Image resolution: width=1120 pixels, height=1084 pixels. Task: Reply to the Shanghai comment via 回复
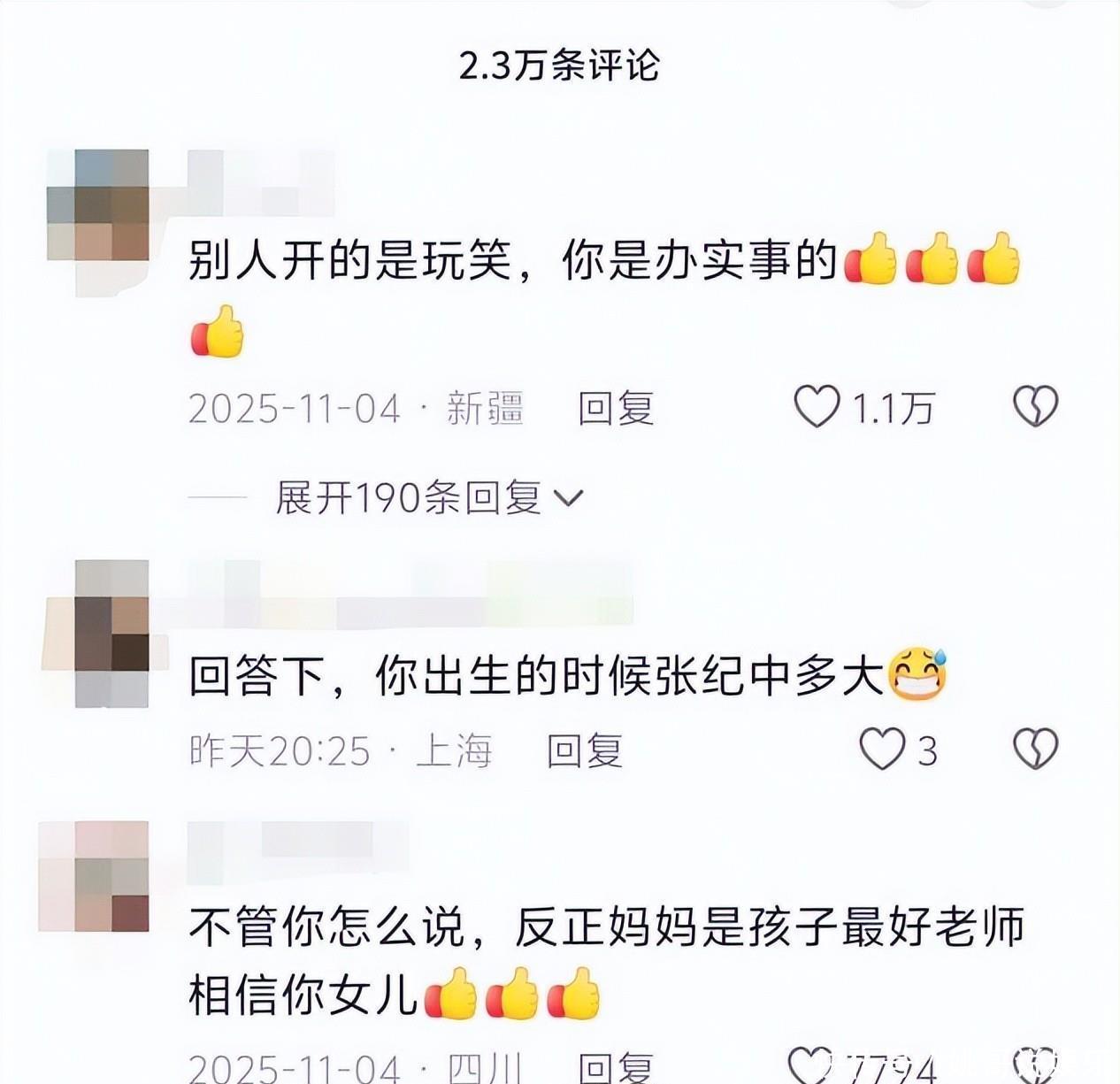(x=585, y=750)
